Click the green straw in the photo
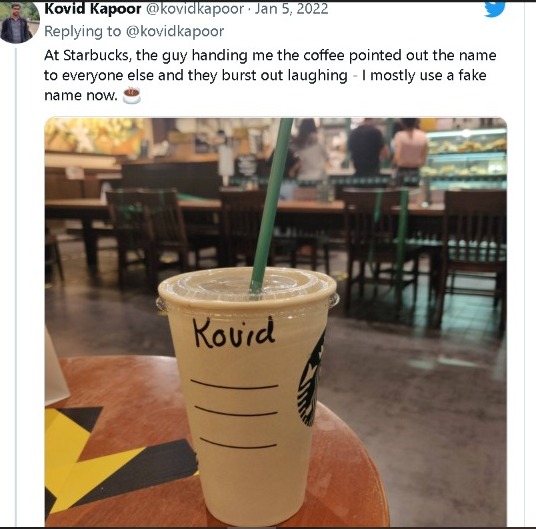 [271, 204]
